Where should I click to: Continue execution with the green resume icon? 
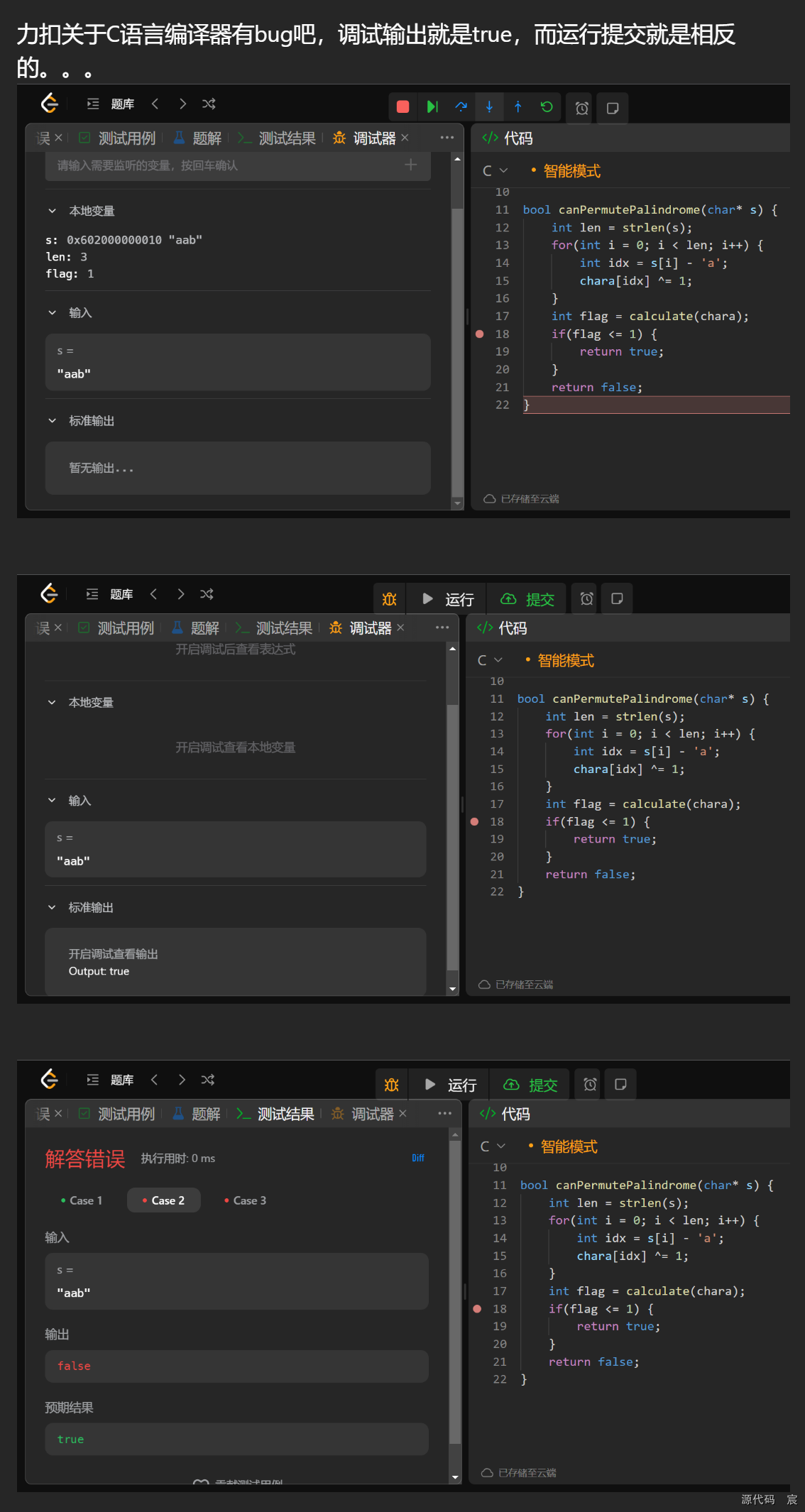[432, 106]
